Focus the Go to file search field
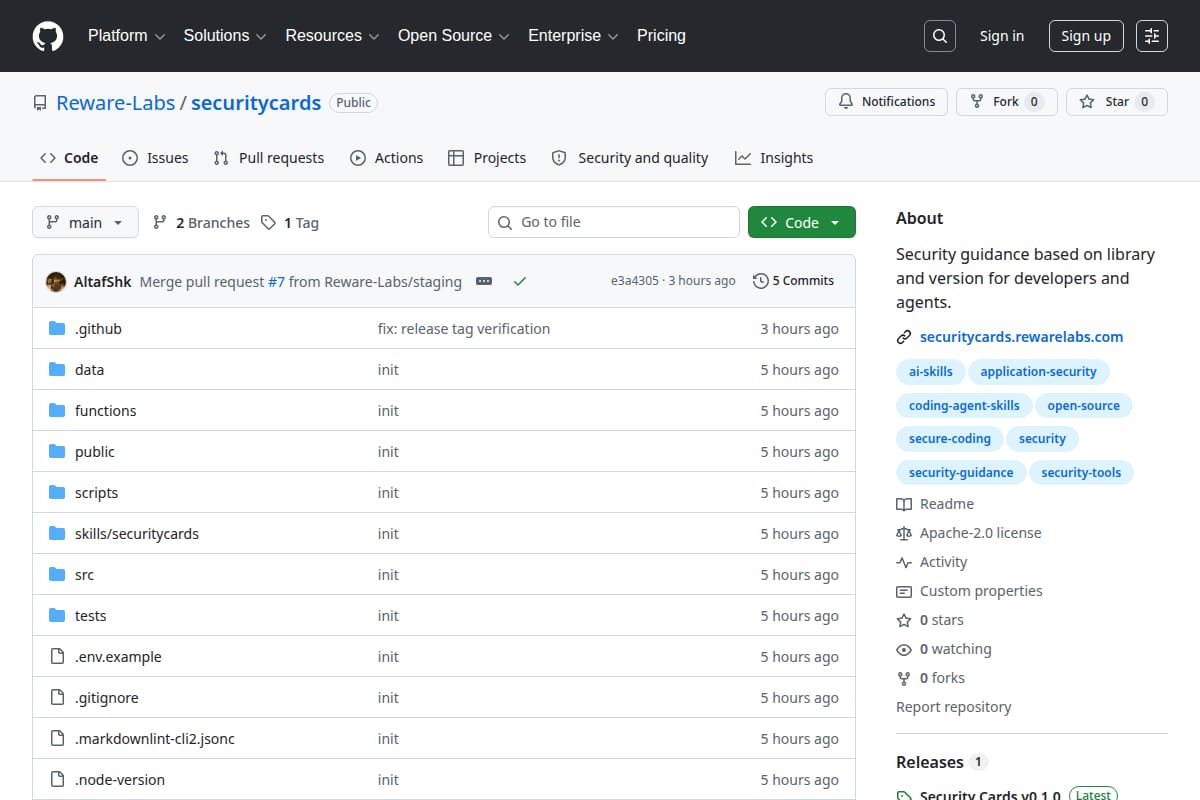1200x800 pixels. coord(614,222)
